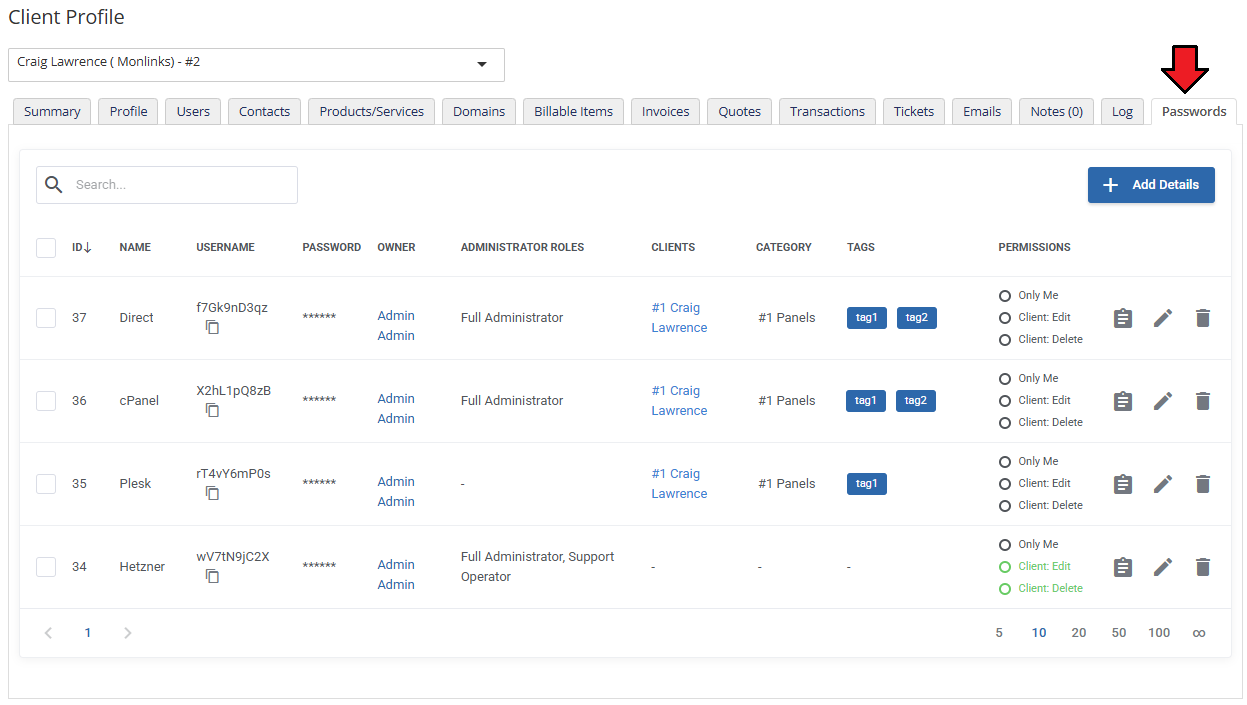Open Admin Admin owner link for Hetzner
This screenshot has width=1247, height=705.
coord(396,575)
